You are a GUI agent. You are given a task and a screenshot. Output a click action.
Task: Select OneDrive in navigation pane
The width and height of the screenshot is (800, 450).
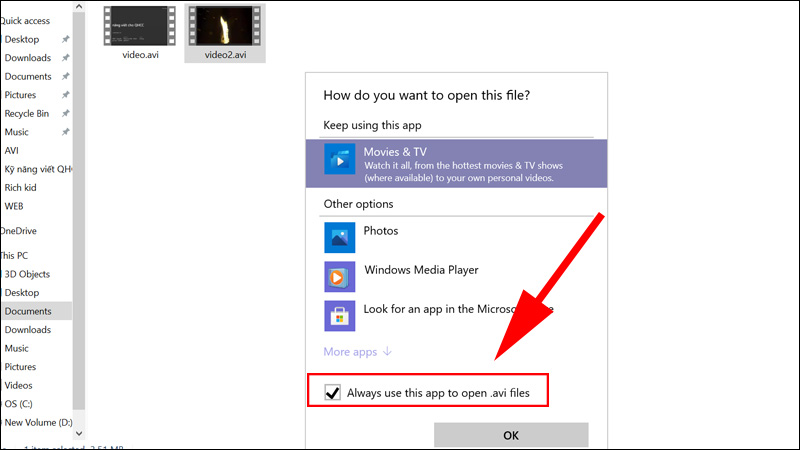[18, 231]
